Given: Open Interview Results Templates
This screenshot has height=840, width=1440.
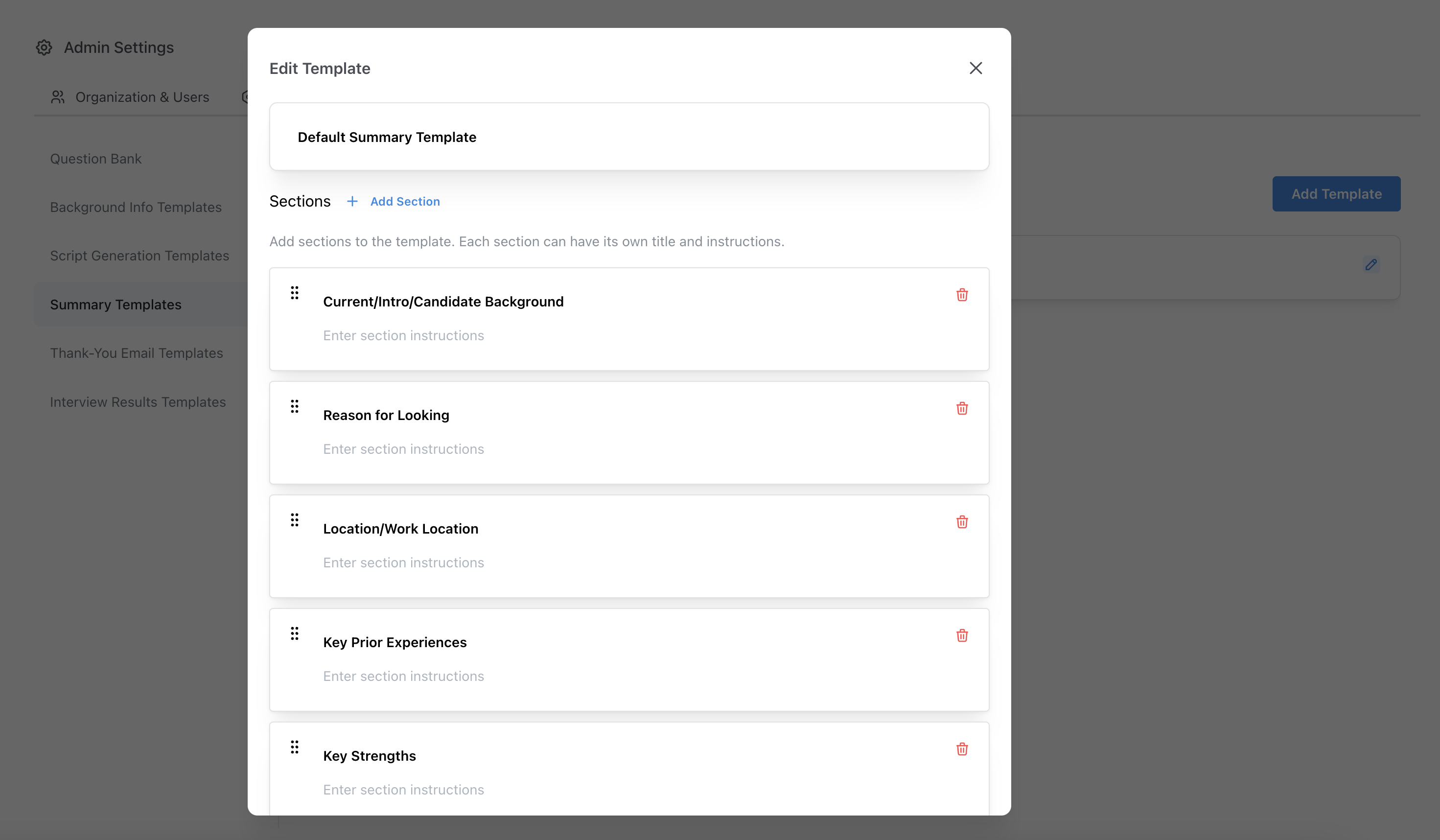Looking at the screenshot, I should (137, 402).
